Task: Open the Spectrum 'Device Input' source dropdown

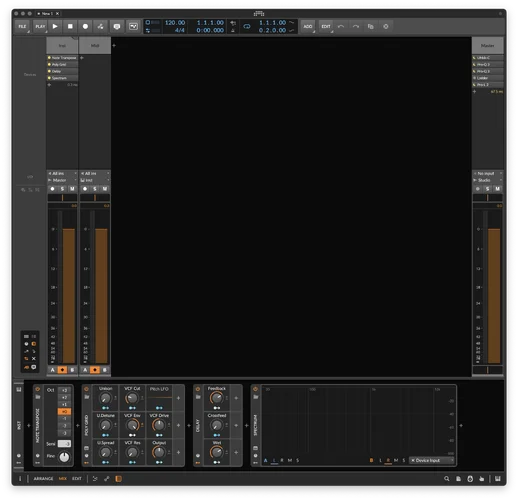Action: click(432, 460)
